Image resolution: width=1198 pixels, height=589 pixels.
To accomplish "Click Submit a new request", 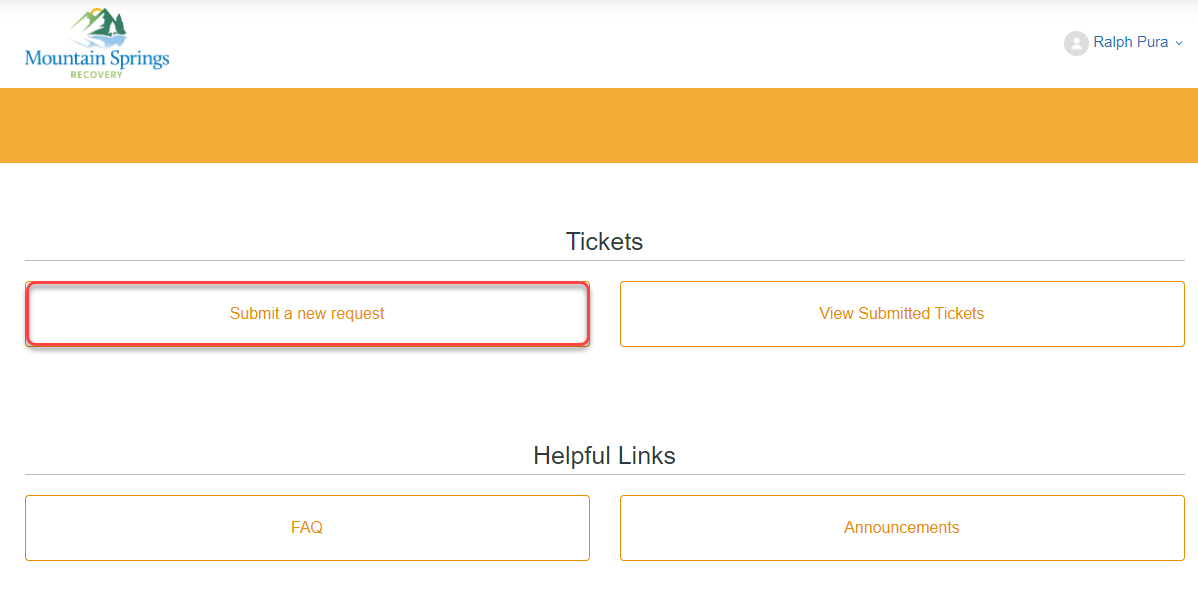I will (307, 314).
